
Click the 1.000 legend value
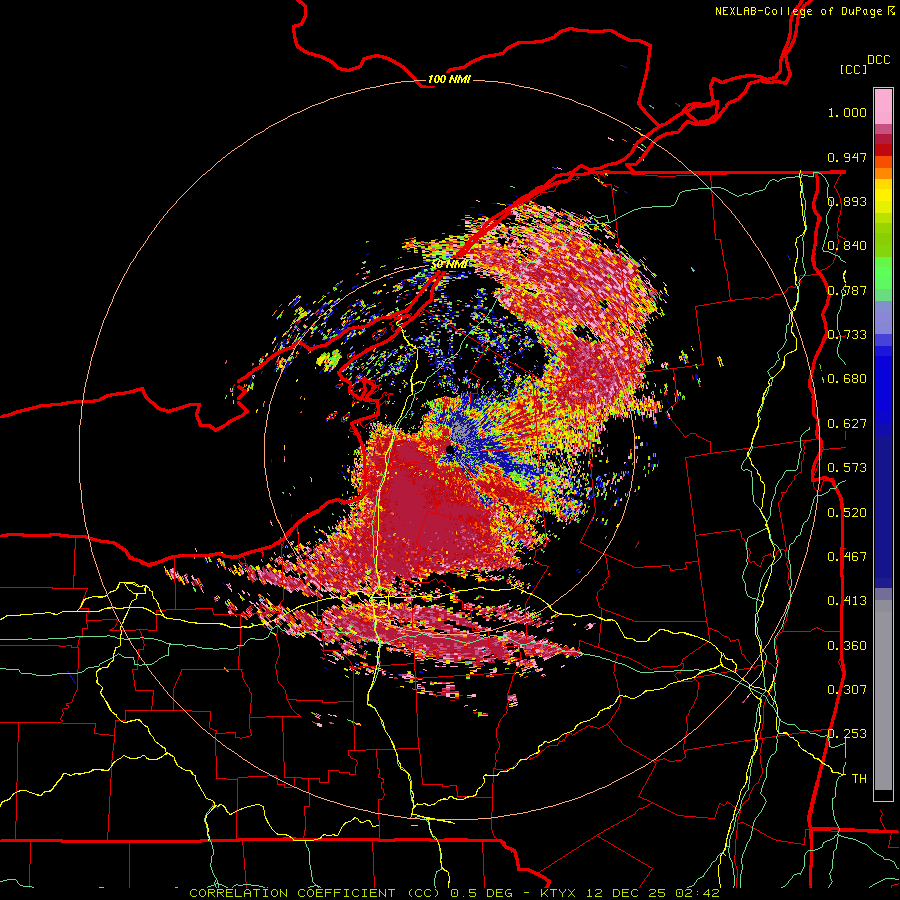click(x=847, y=112)
